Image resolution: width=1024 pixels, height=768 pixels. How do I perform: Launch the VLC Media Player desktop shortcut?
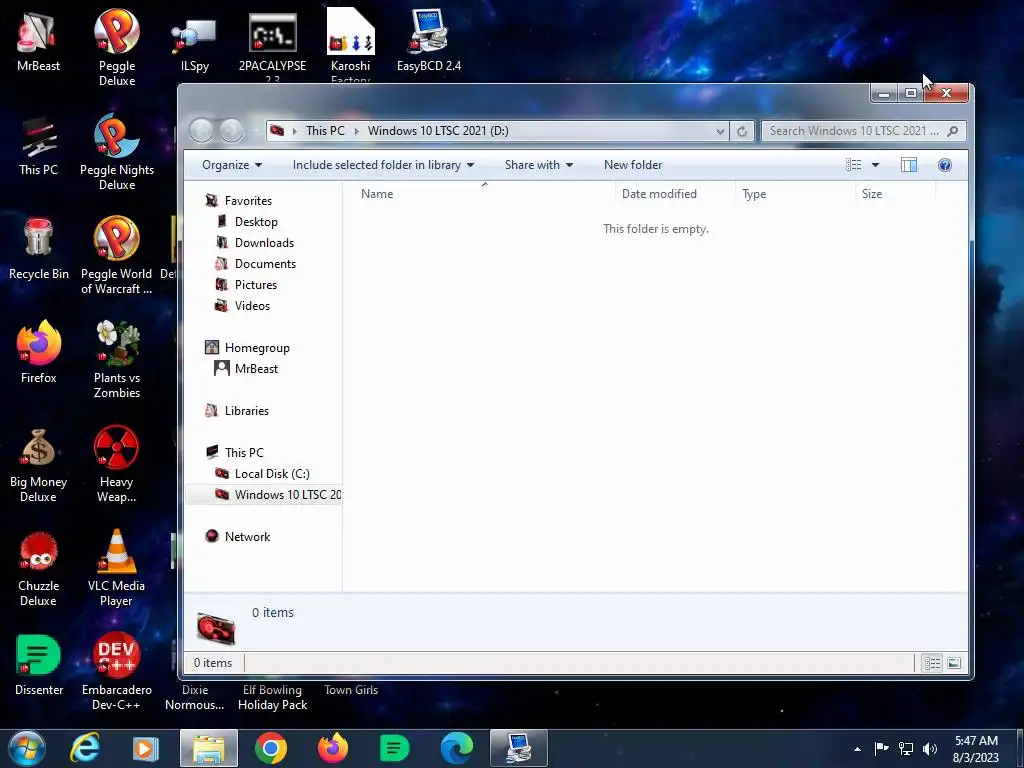(x=116, y=568)
